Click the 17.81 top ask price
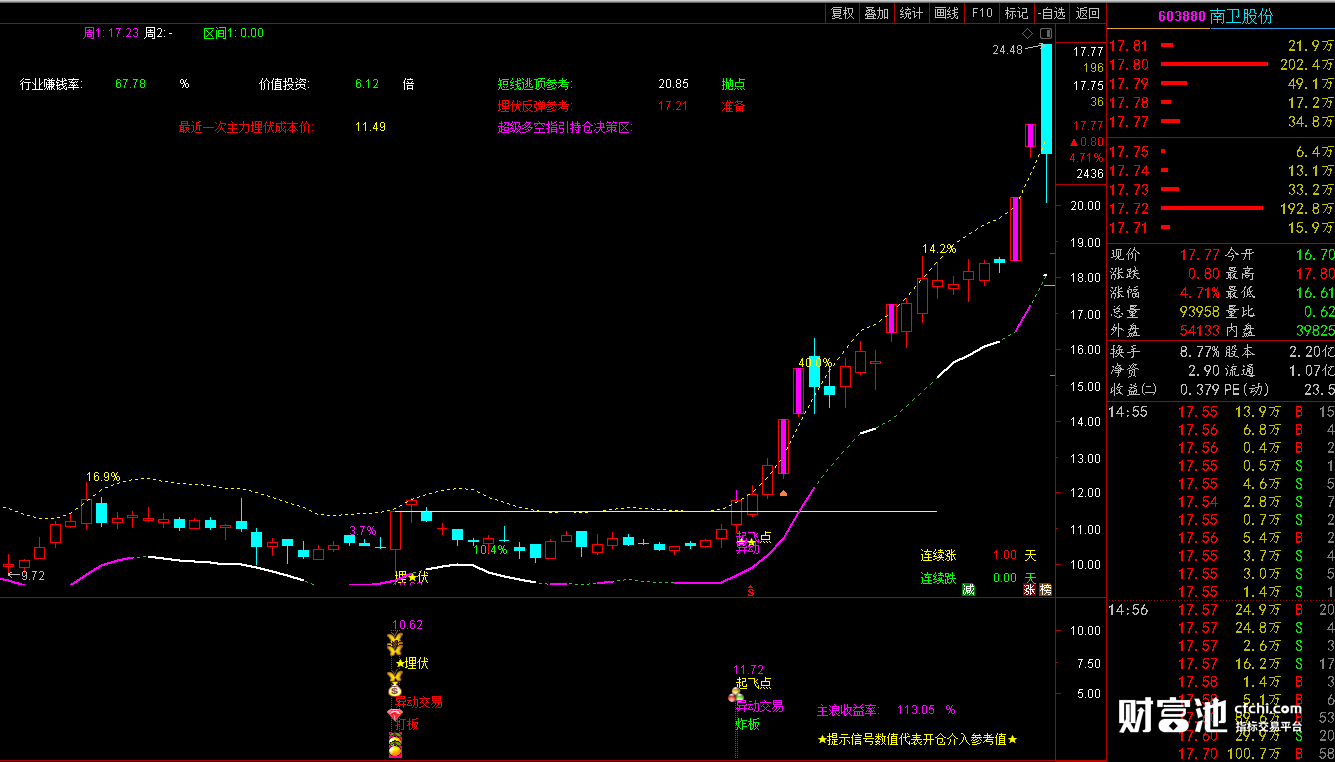The height and width of the screenshot is (762, 1335). click(x=1129, y=45)
